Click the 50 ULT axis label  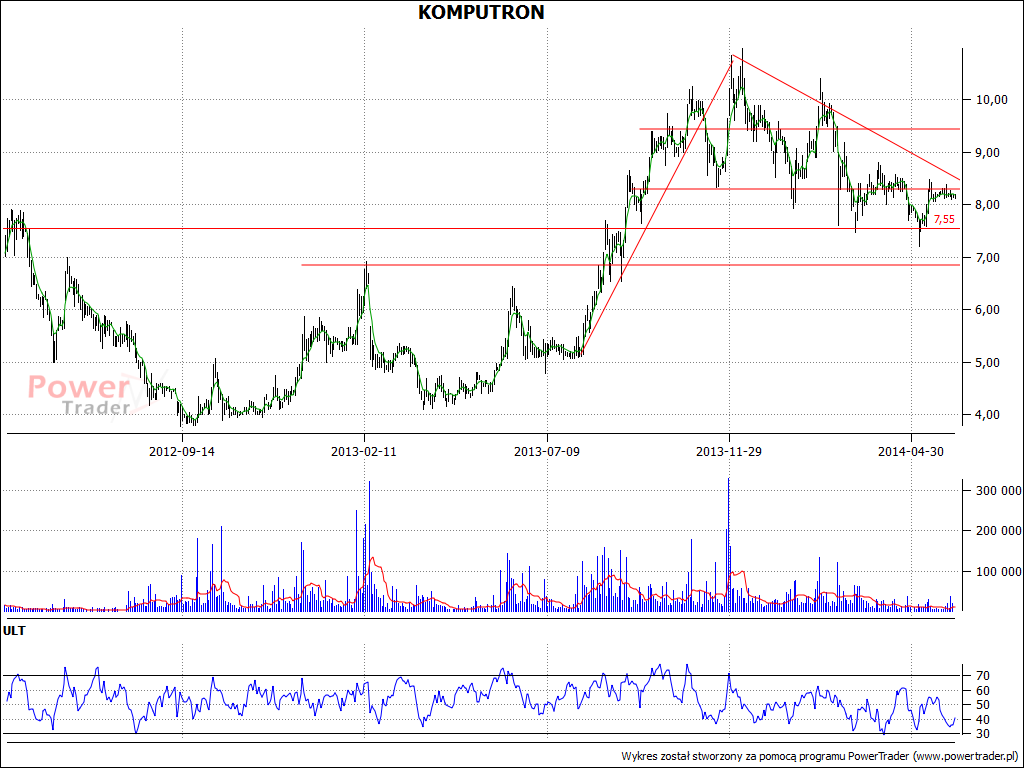click(983, 705)
